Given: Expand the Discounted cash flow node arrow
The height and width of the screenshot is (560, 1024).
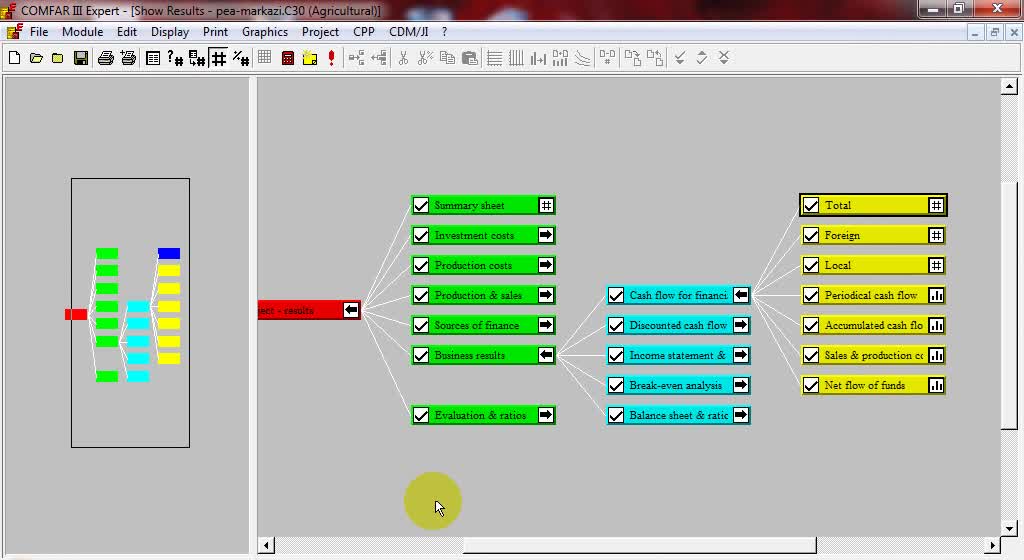Looking at the screenshot, I should [x=741, y=325].
